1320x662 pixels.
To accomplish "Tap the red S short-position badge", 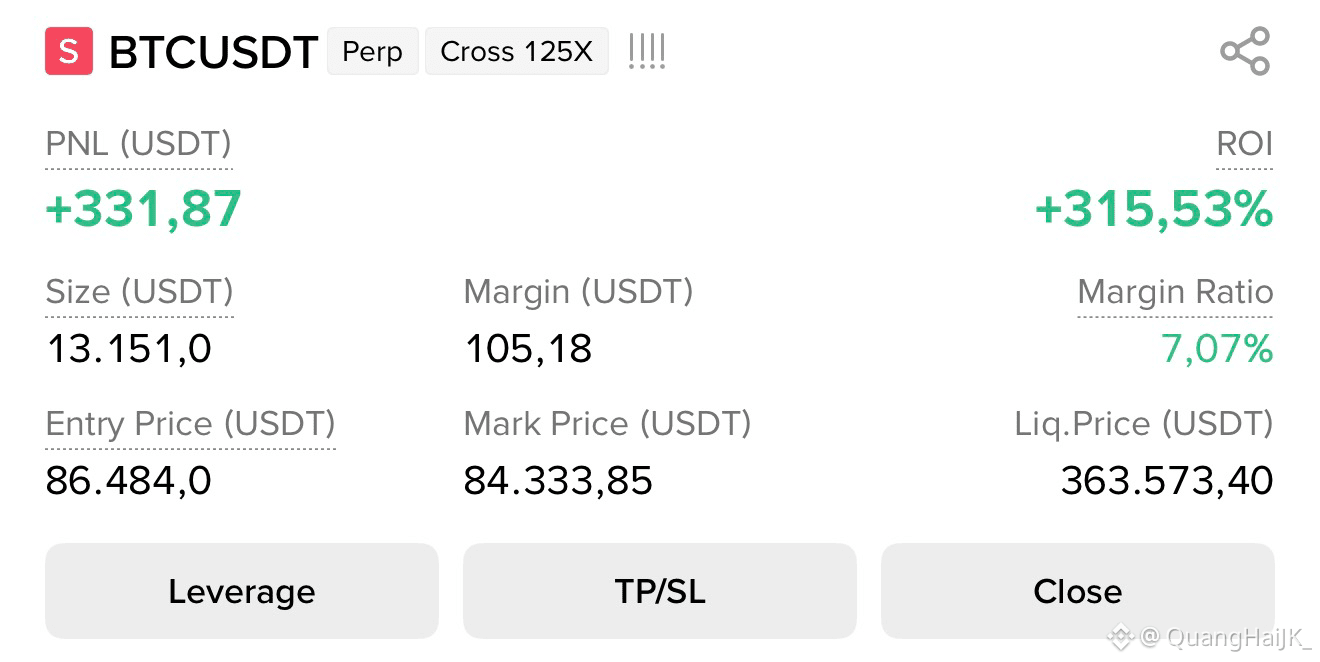I will 69,51.
